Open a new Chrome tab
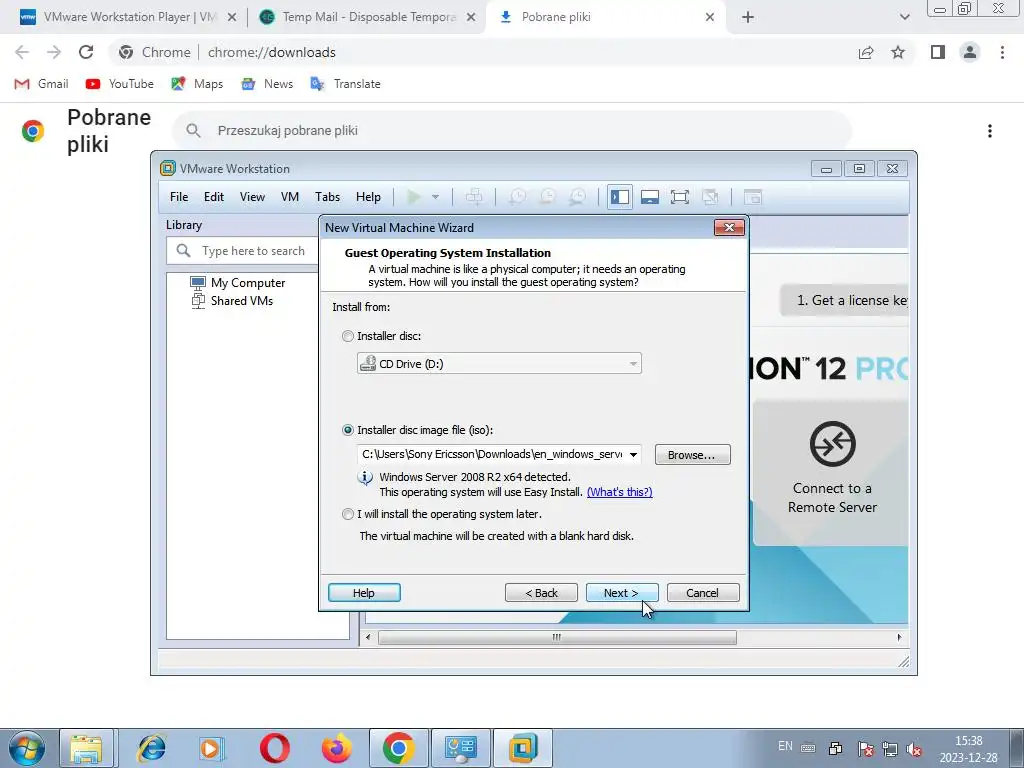The width and height of the screenshot is (1024, 768). click(748, 17)
